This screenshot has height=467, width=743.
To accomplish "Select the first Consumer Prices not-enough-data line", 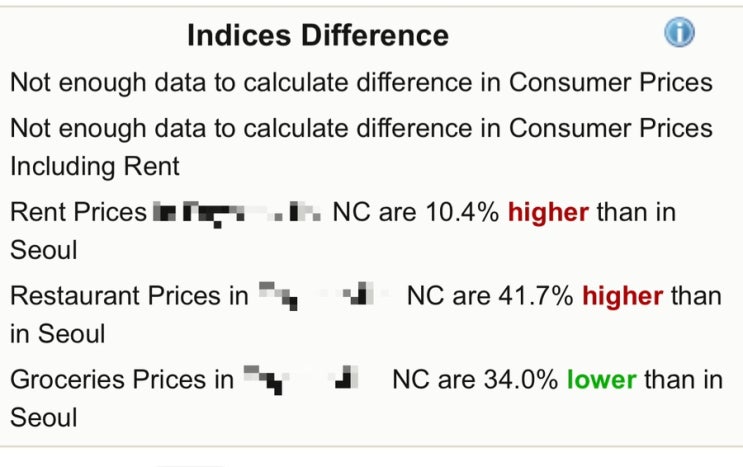I will (361, 82).
